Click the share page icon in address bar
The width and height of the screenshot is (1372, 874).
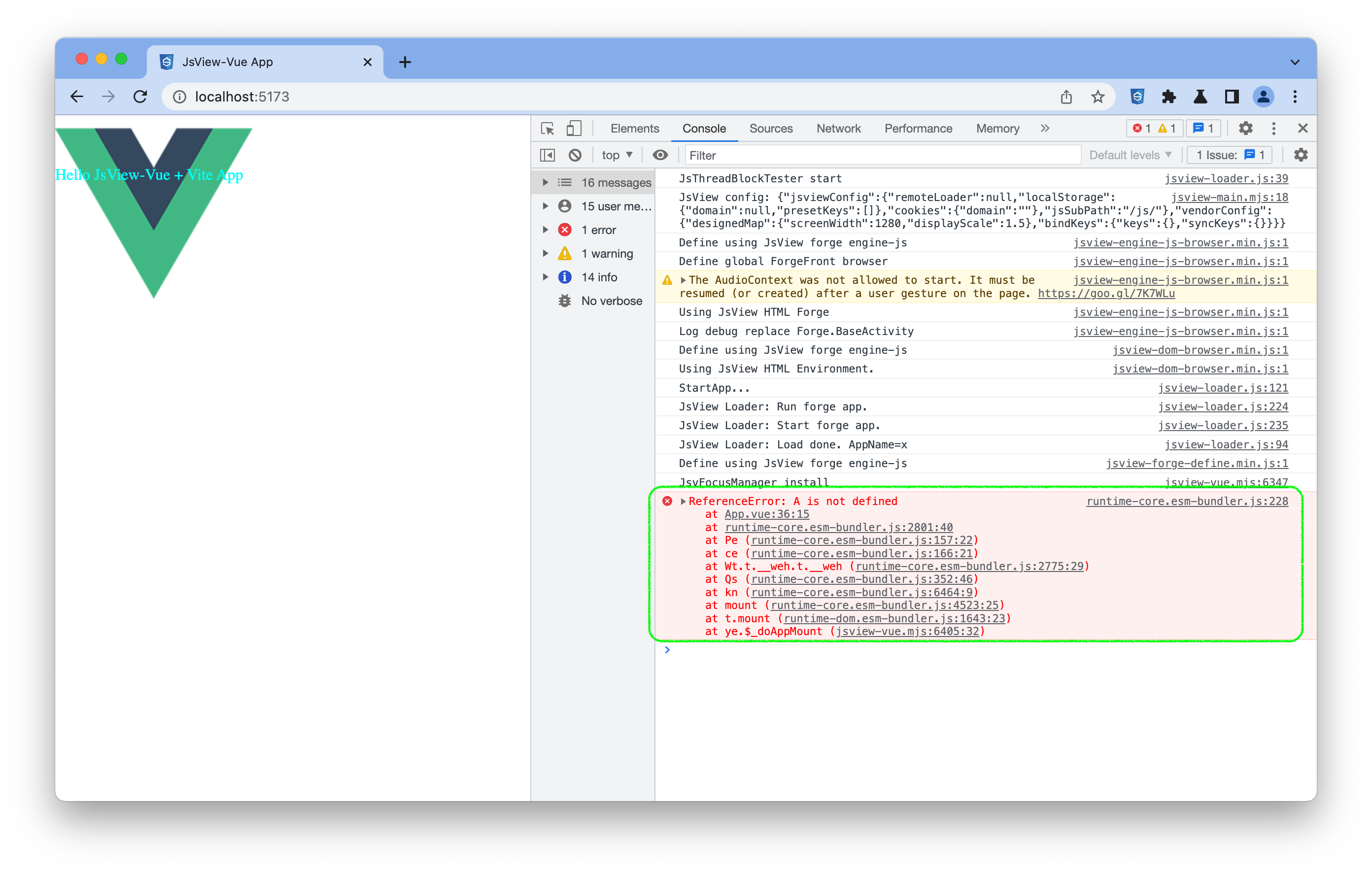(1066, 97)
